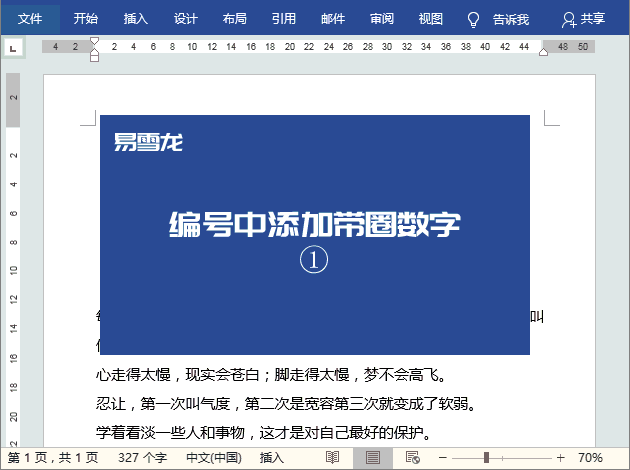The image size is (630, 470).
Task: Select the 设计 ribbon tab
Action: tap(185, 18)
